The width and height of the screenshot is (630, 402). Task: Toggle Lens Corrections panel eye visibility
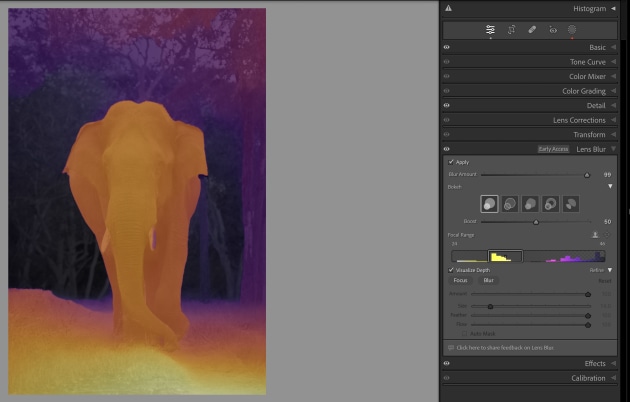click(446, 120)
